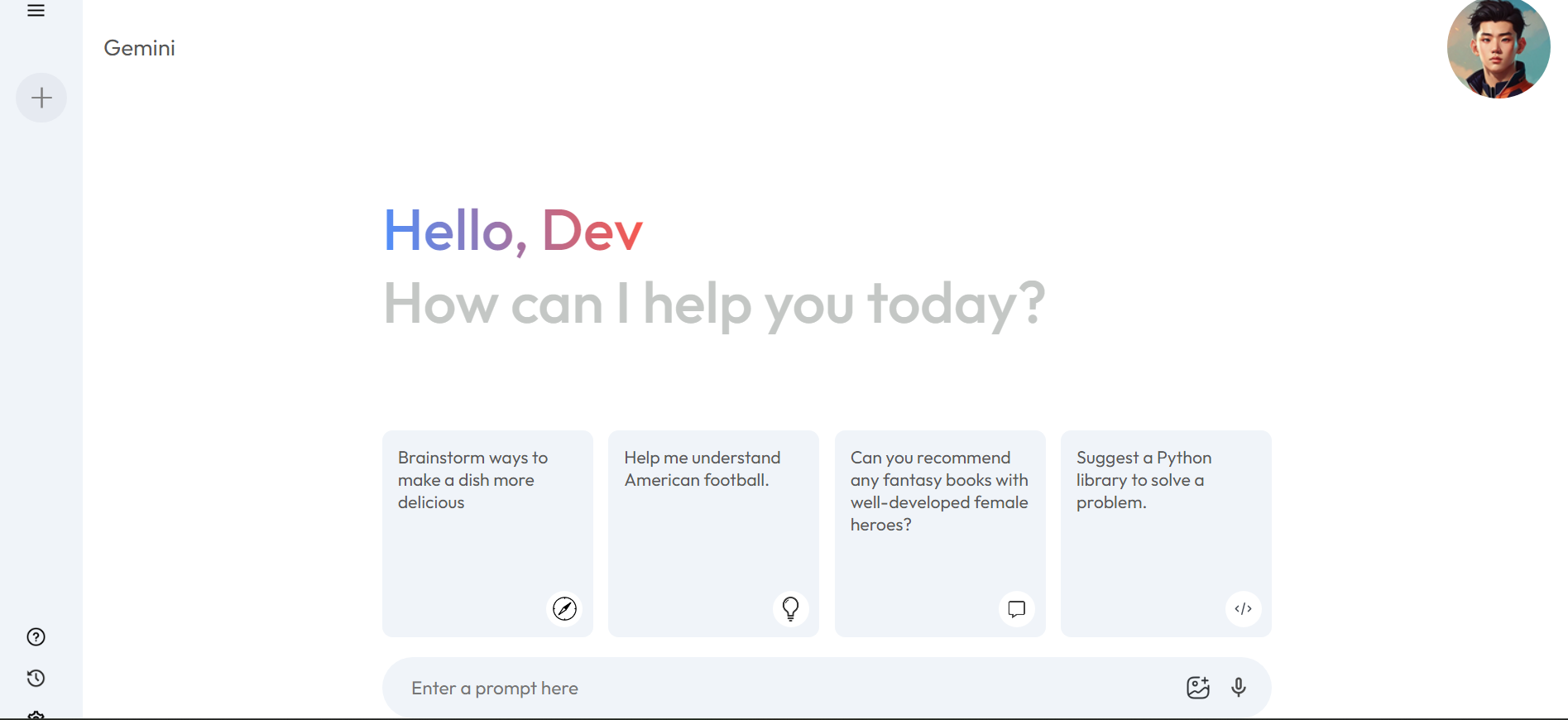
Task: Open the Settings gear icon
Action: click(x=36, y=715)
